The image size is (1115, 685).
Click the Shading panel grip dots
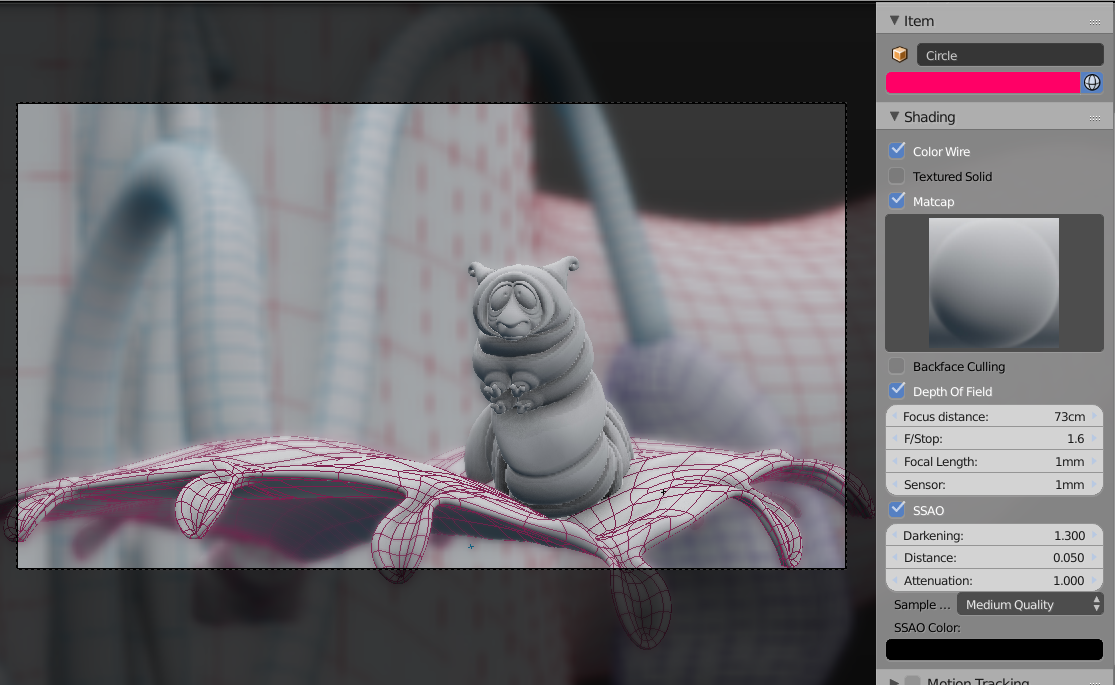pos(1094,117)
